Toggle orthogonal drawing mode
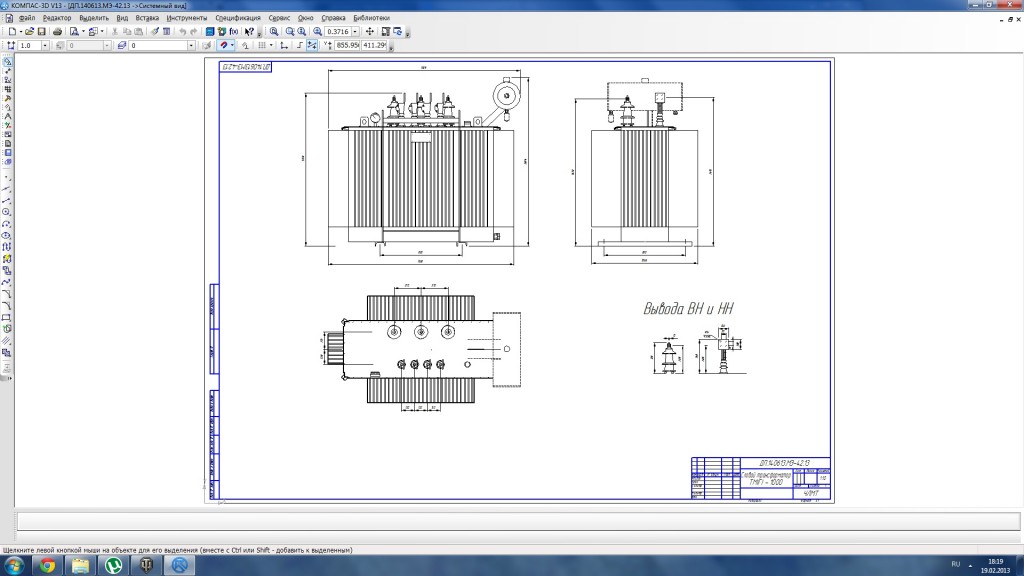This screenshot has height=576, width=1024. tap(300, 45)
